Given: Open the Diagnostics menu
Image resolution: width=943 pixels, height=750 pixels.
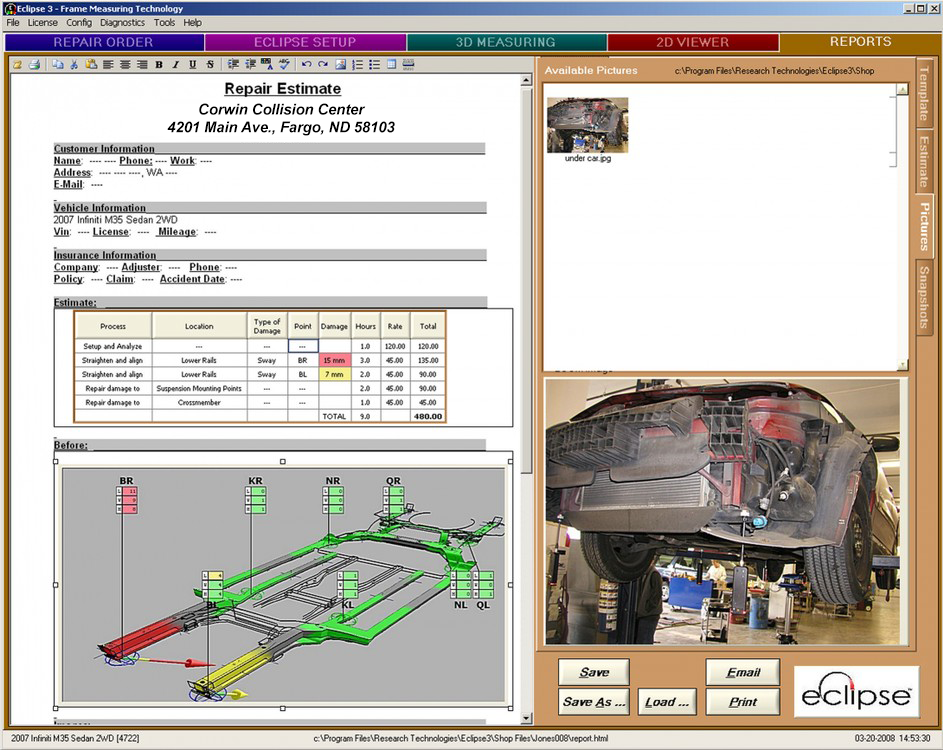Looking at the screenshot, I should click(x=122, y=22).
